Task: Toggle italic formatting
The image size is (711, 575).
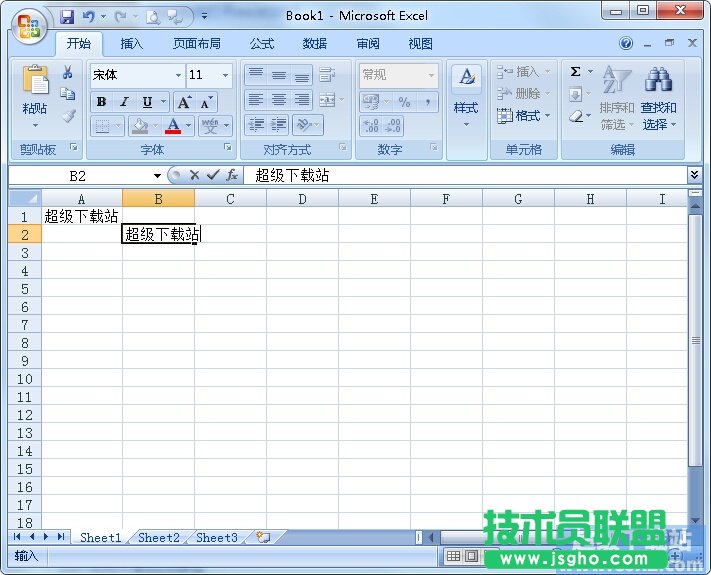Action: pos(124,102)
